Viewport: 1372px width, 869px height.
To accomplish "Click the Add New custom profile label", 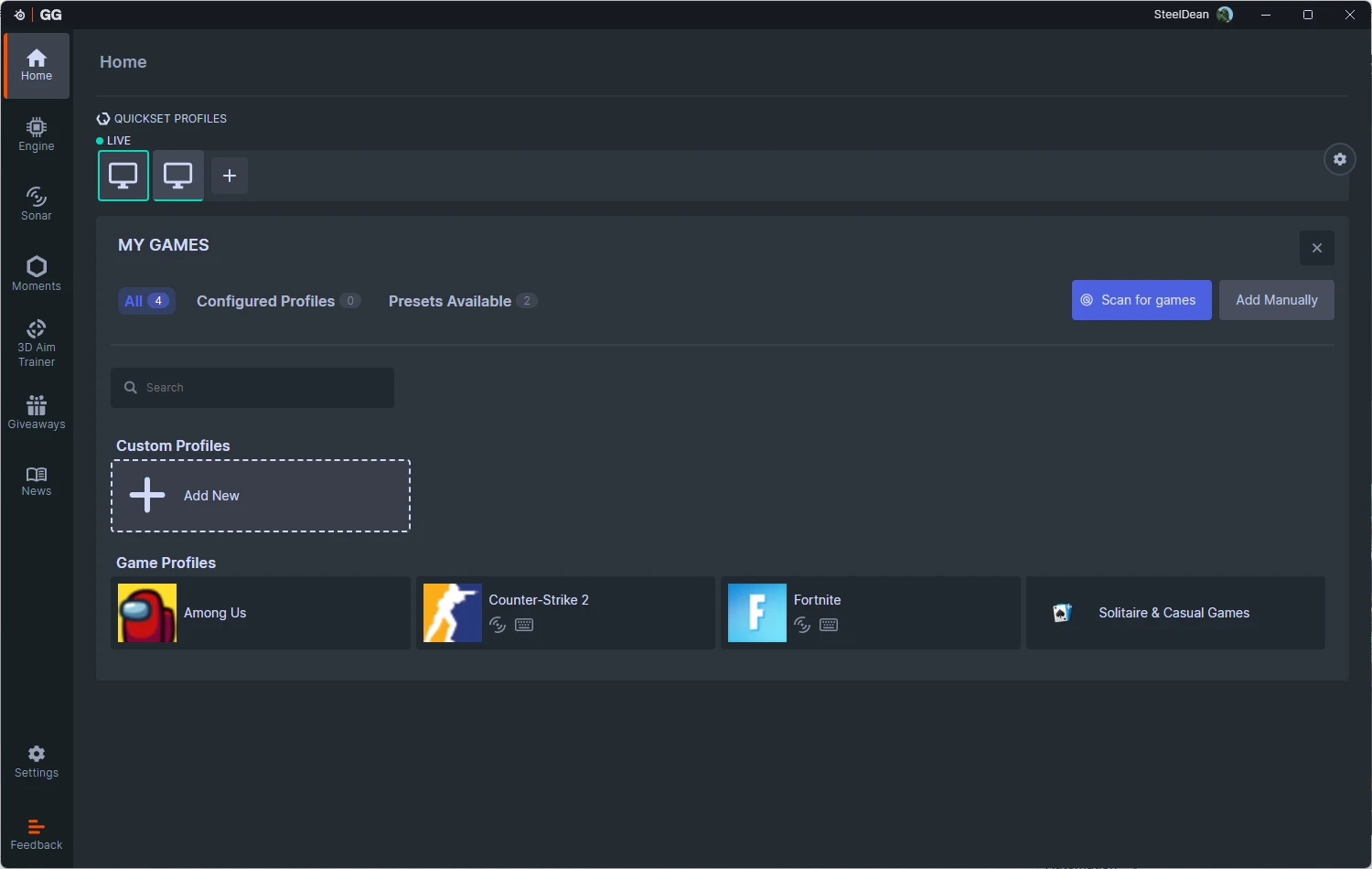I will coord(211,496).
